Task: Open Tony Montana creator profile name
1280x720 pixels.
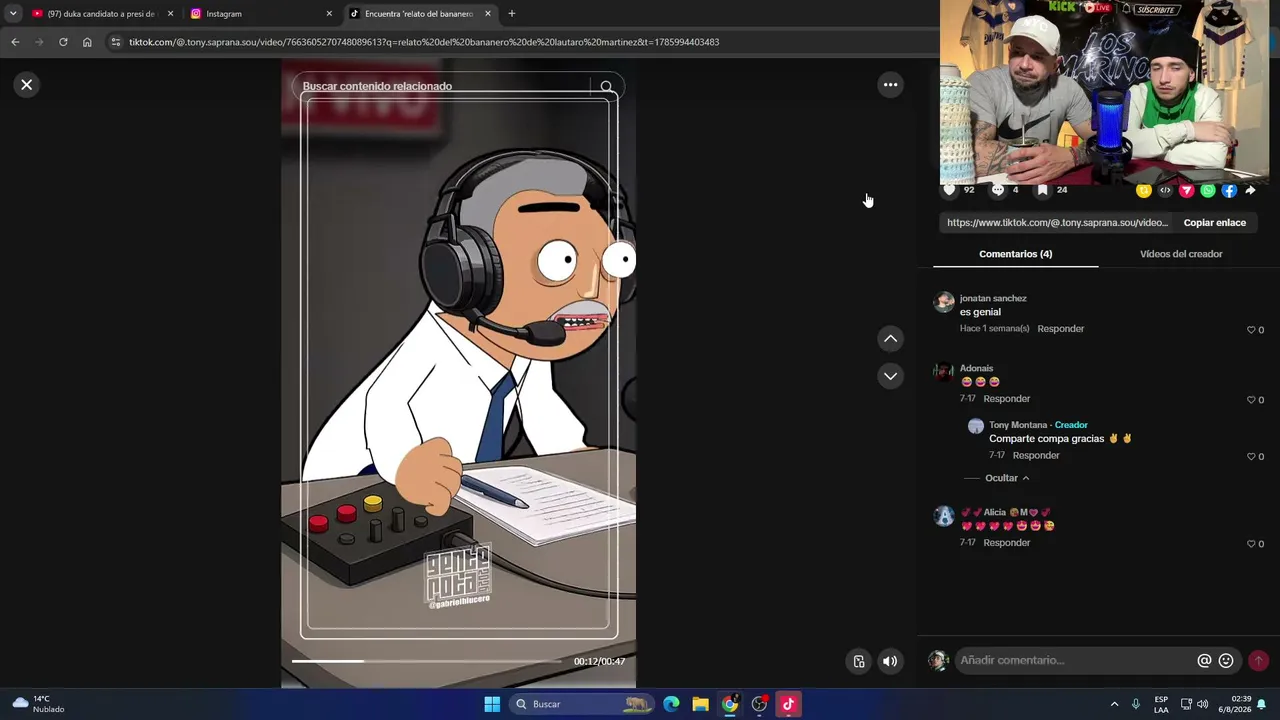Action: click(x=1018, y=425)
